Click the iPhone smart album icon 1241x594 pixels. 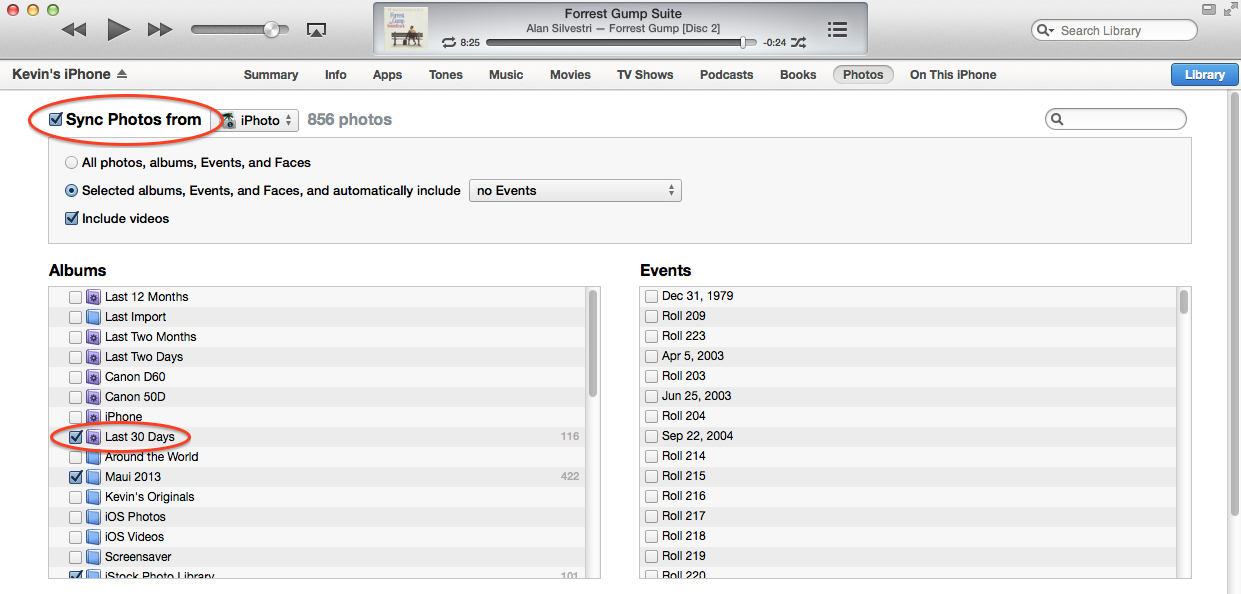[x=93, y=417]
